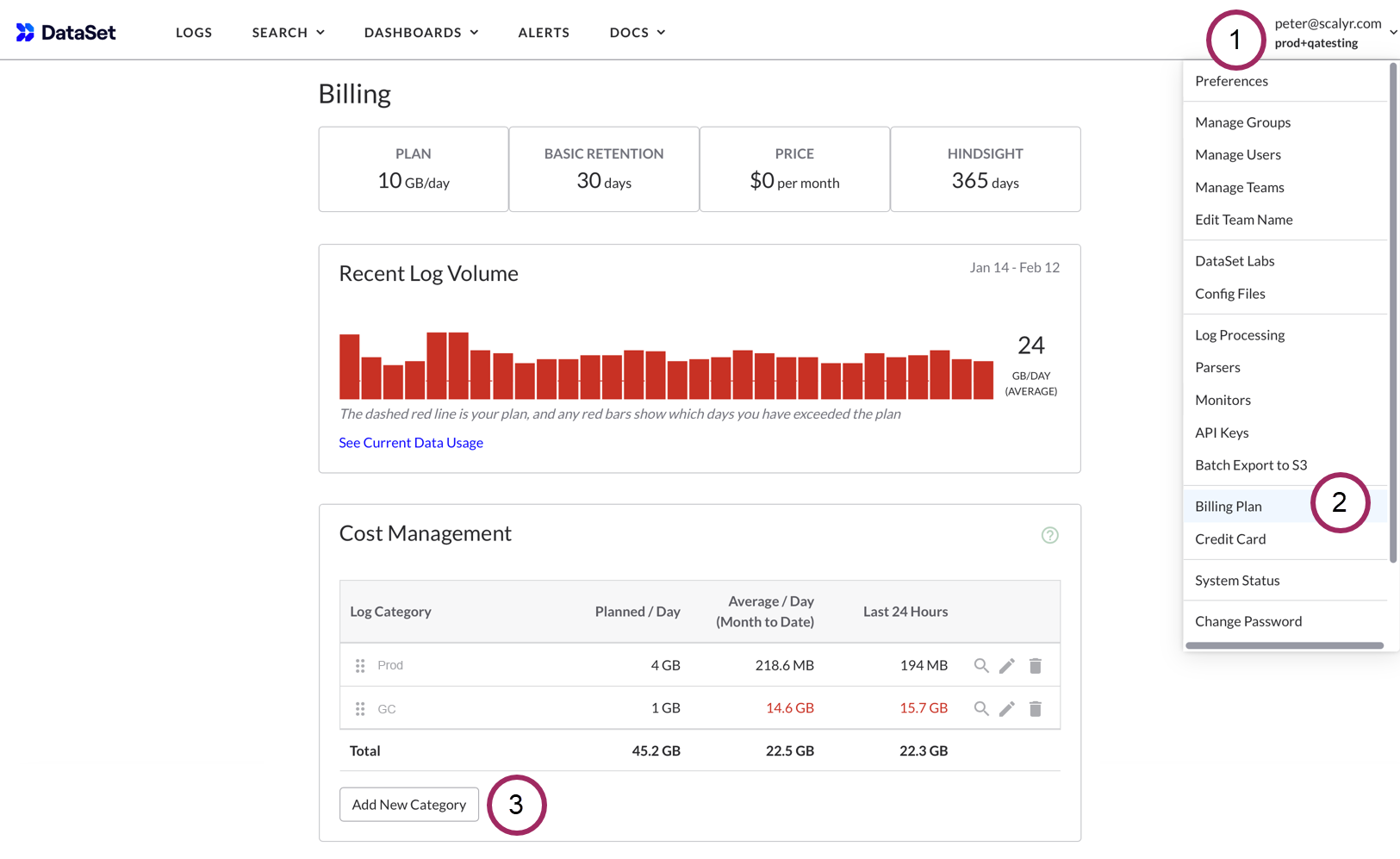Open the See Current Data Usage link

click(411, 443)
